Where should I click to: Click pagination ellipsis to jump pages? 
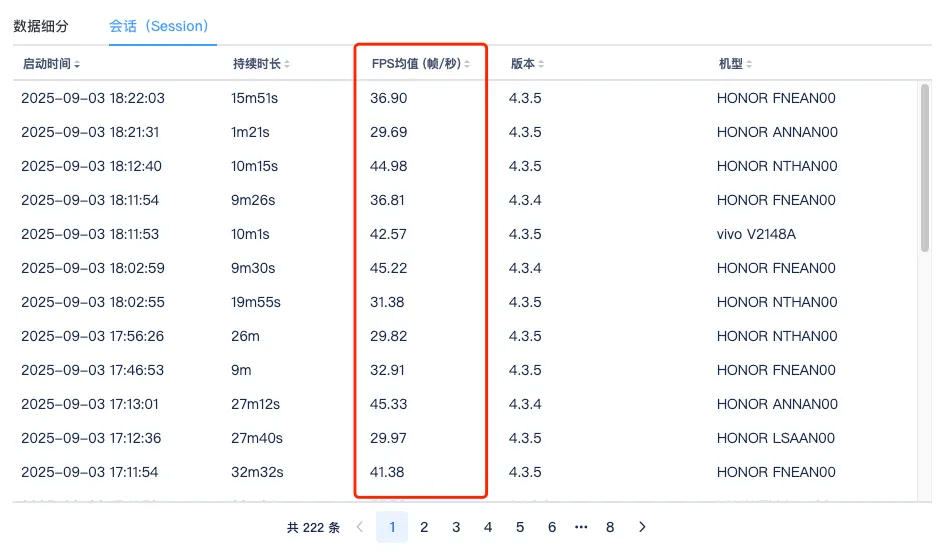(581, 527)
